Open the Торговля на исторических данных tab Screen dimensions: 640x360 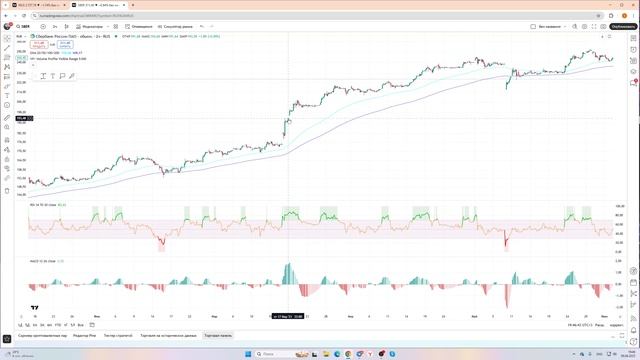[x=168, y=336]
